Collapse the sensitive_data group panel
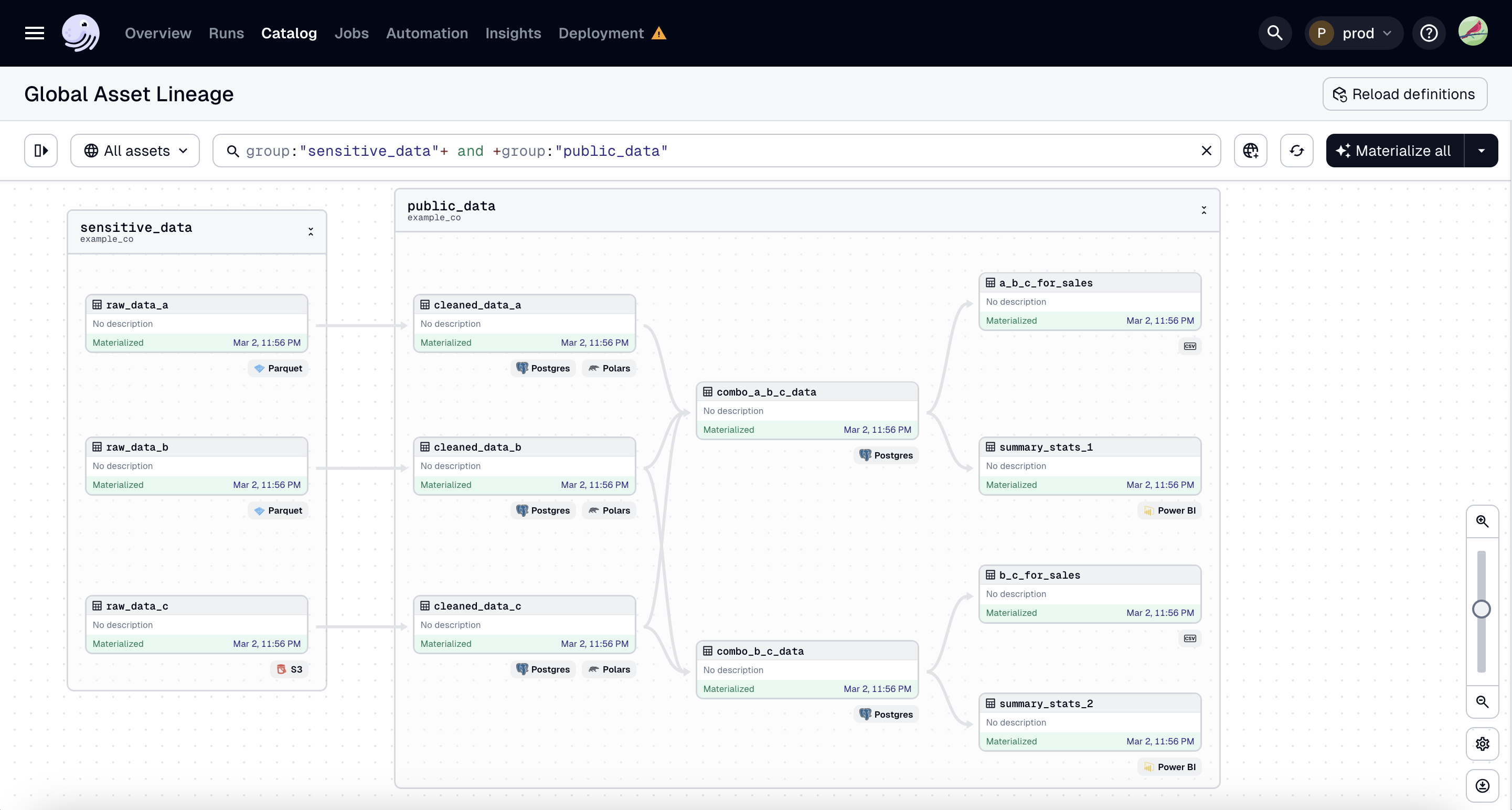1512x810 pixels. coord(312,232)
